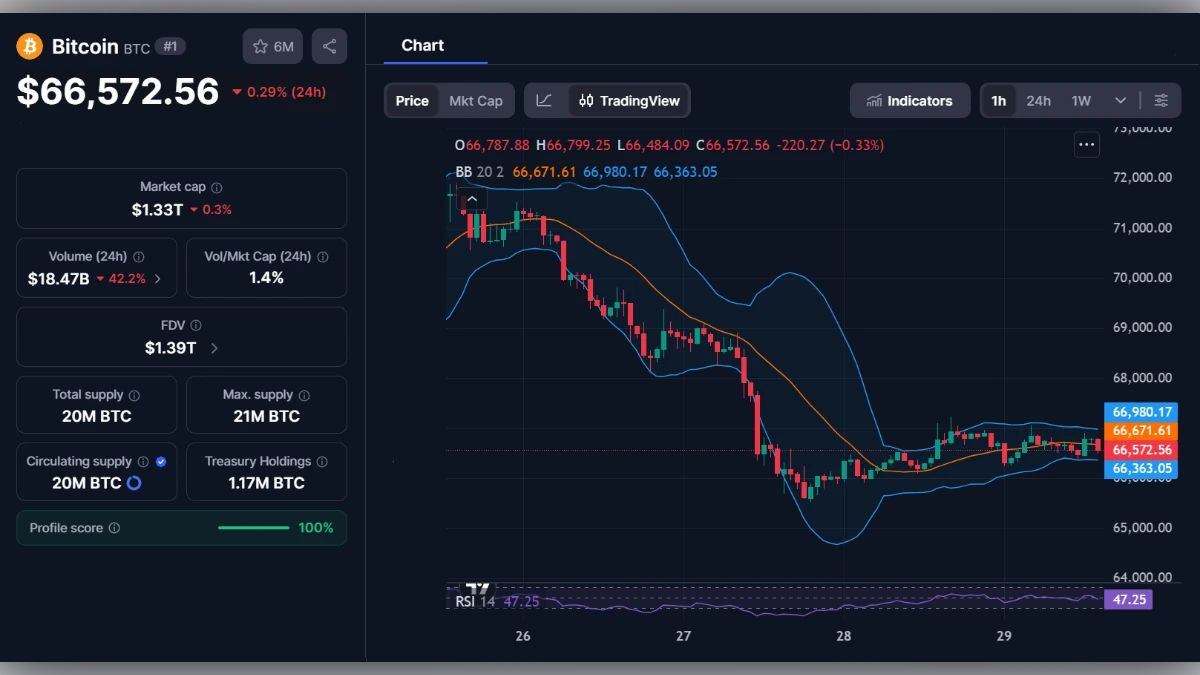
Task: Click the verified badge beside Circulating supply
Action: 159,461
